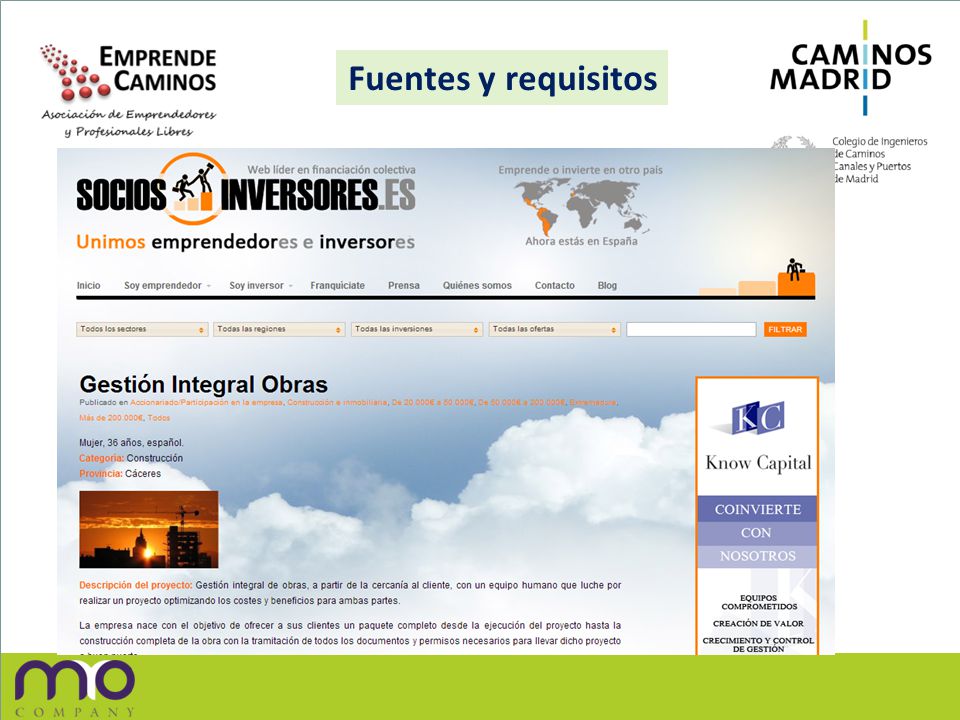Click the MO Company logo
Image resolution: width=960 pixels, height=720 pixels.
[x=75, y=689]
